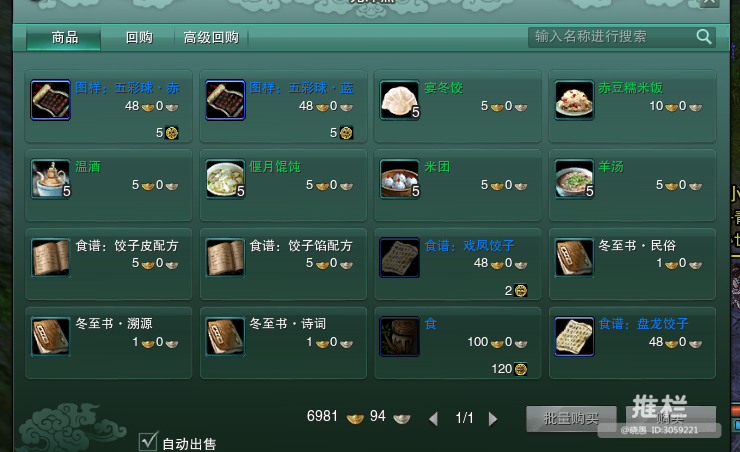Go to previous page arrow
The image size is (740, 452).
[x=433, y=419]
